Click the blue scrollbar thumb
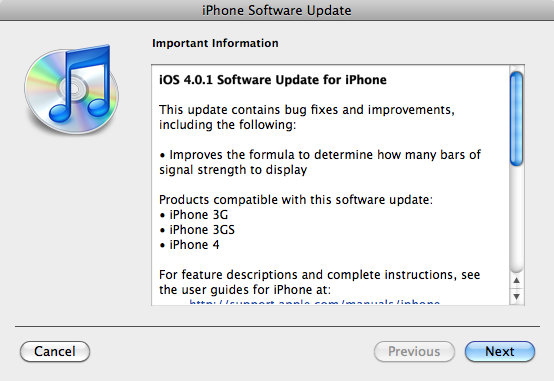The width and height of the screenshot is (554, 381). (517, 118)
